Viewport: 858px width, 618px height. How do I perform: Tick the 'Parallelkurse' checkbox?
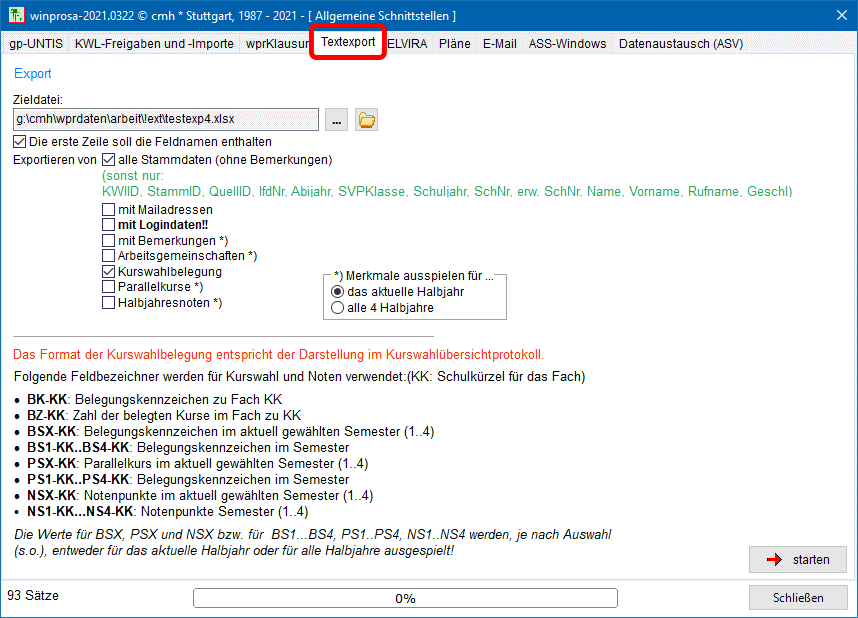tap(108, 287)
